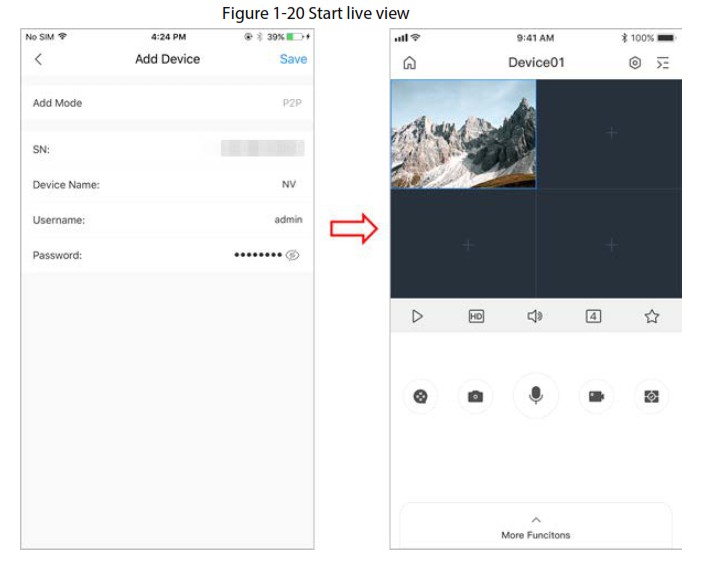The image size is (707, 576).
Task: Expand the More Functions panel
Action: (536, 528)
